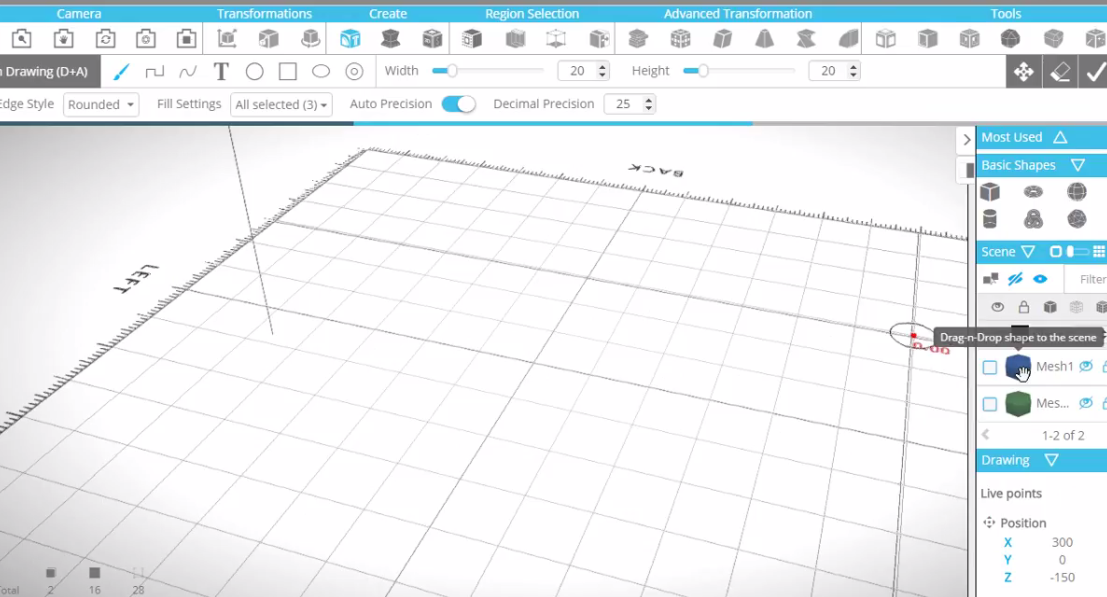Pick the torus basic shape
The image size is (1107, 597).
[x=1033, y=192]
